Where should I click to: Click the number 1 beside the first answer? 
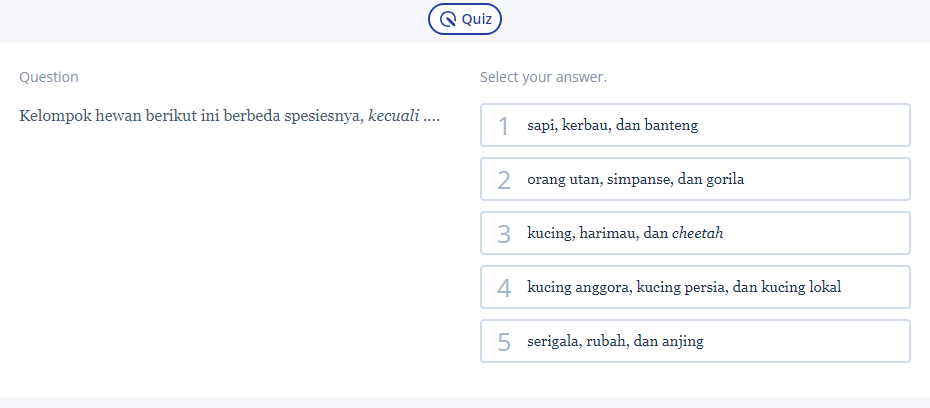click(504, 126)
